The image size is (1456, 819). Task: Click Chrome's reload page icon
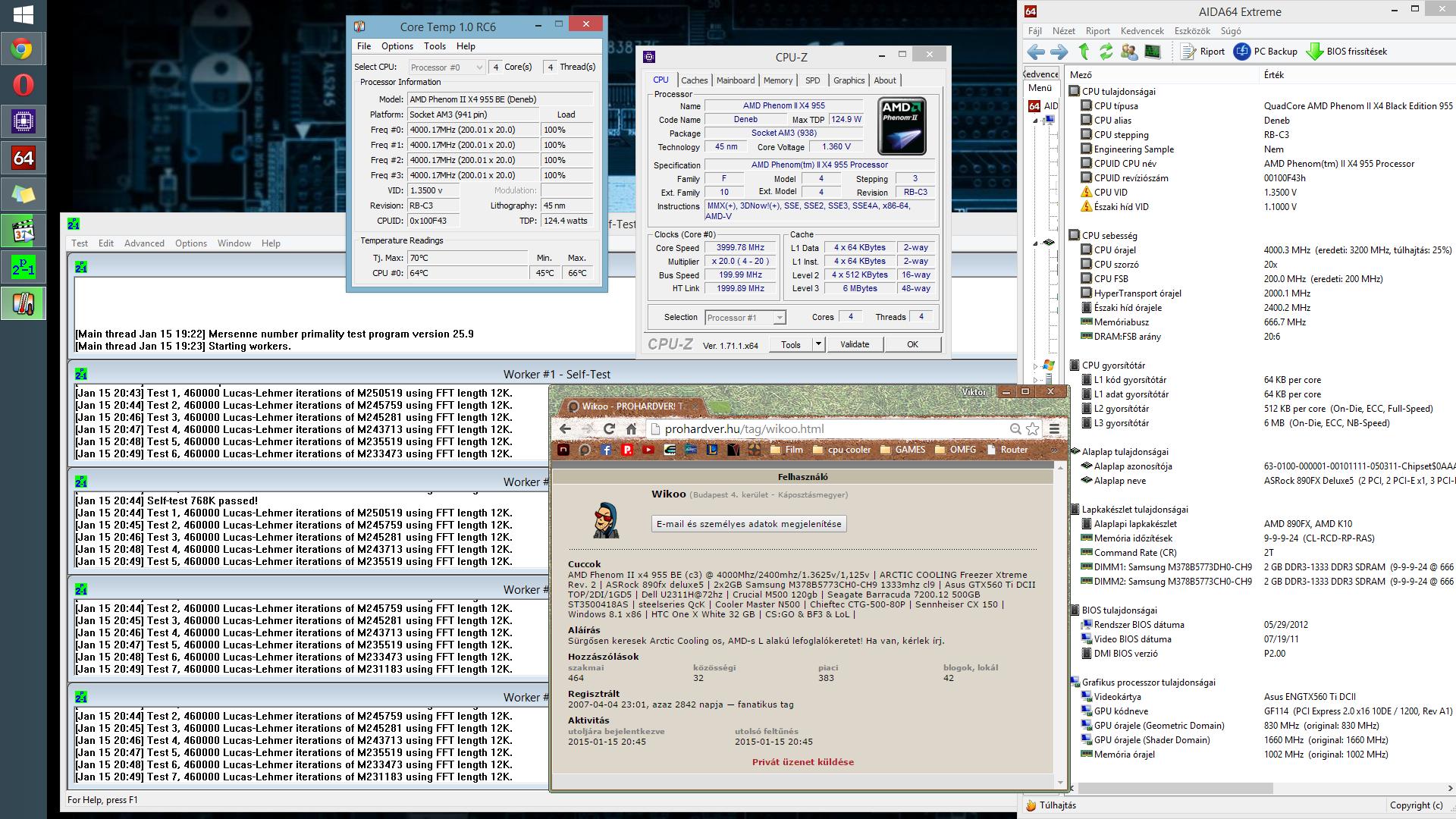(x=609, y=428)
